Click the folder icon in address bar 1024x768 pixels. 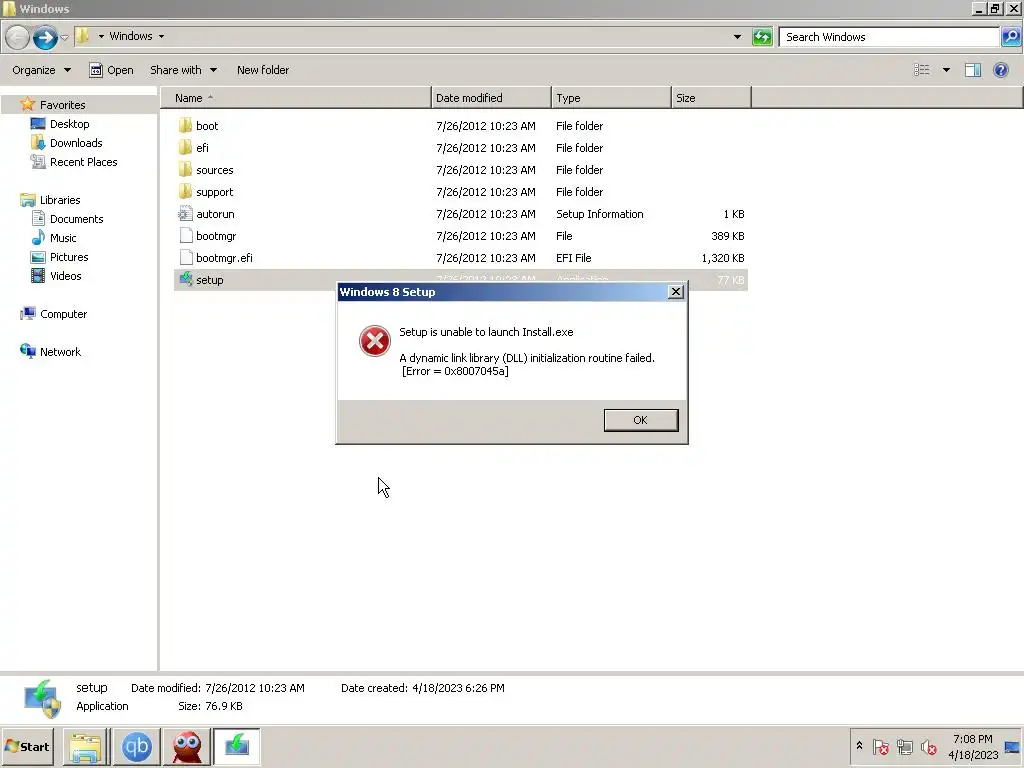(x=83, y=36)
